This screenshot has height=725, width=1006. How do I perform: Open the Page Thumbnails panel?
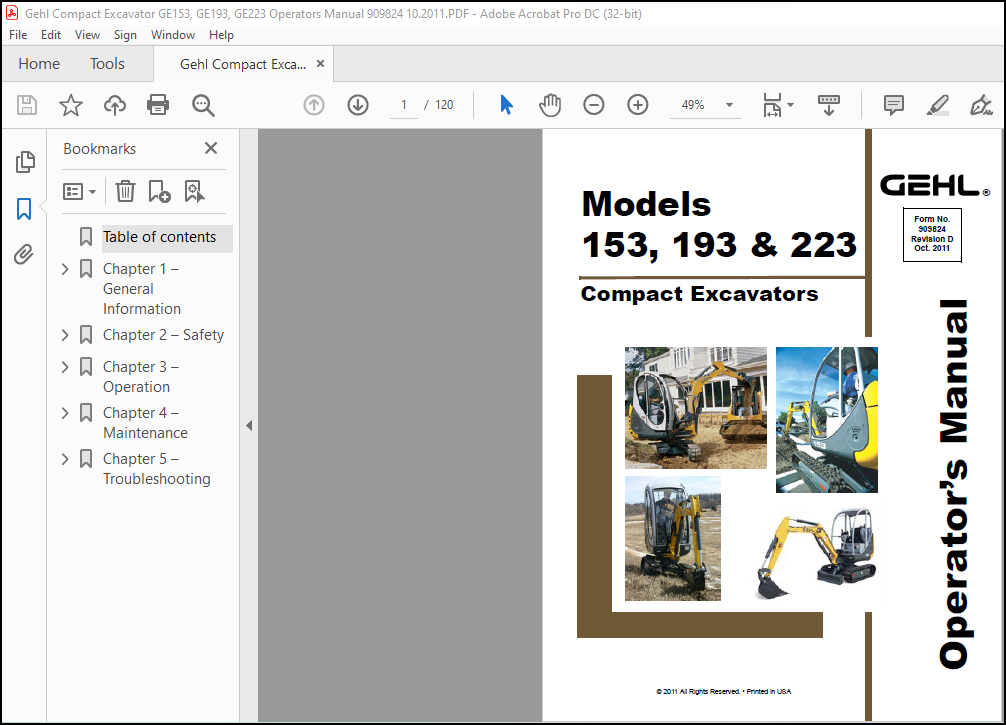point(25,162)
